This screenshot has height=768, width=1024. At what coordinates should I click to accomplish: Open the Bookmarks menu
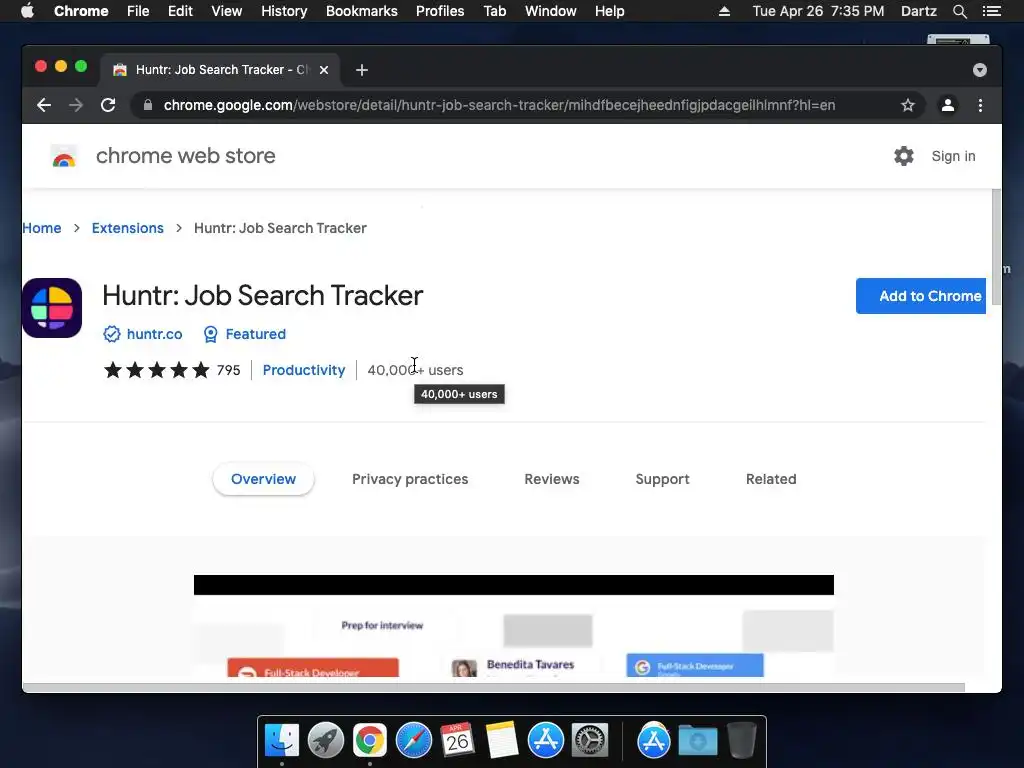tap(362, 11)
